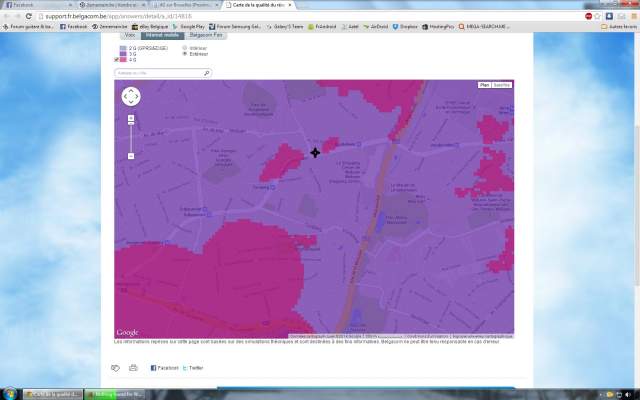Zoom out on the coverage map
Screen dimensions: 640x400
131,156
